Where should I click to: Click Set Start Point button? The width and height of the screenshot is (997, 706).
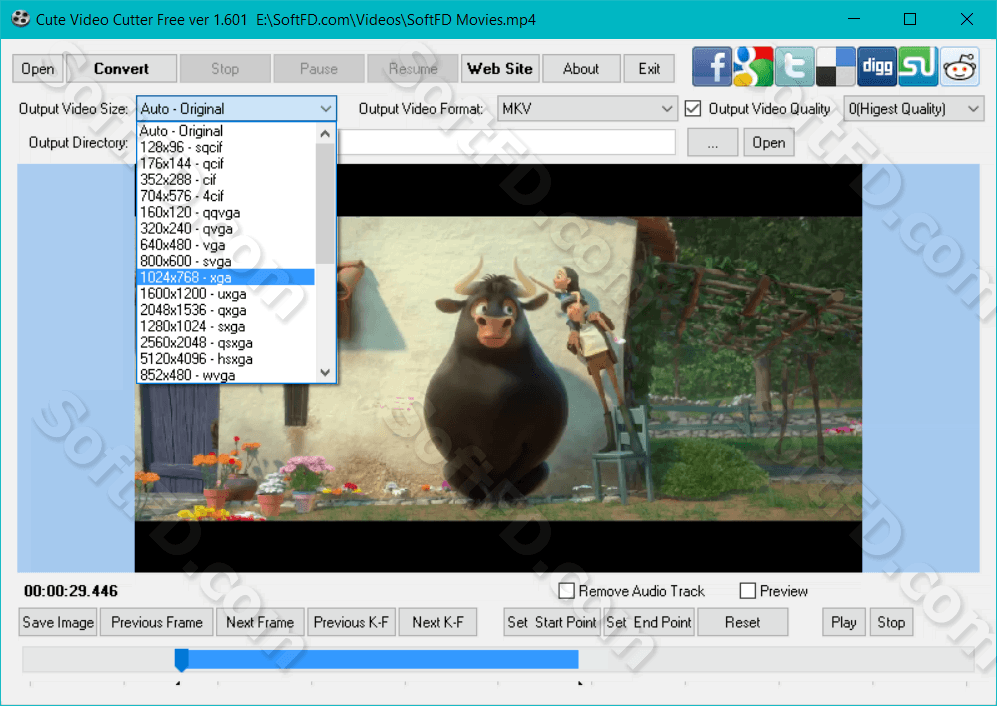coord(552,622)
